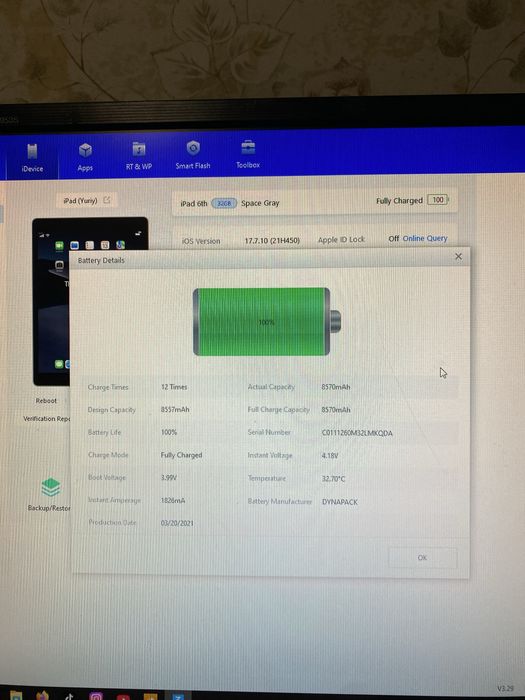Viewport: 525px width, 700px height.
Task: Open Backup/Restore green stack icon
Action: pos(50,487)
